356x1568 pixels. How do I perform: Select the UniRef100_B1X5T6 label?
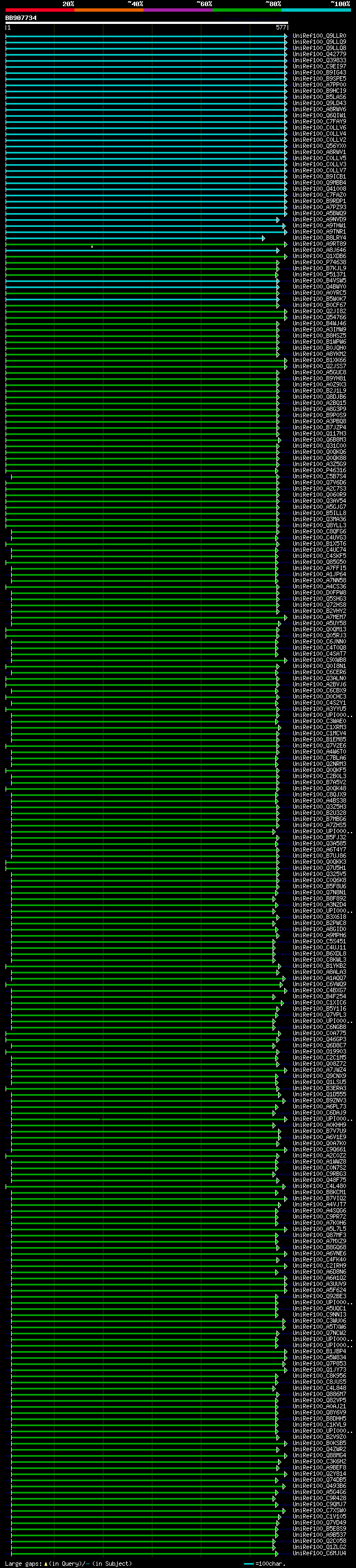(x=319, y=543)
